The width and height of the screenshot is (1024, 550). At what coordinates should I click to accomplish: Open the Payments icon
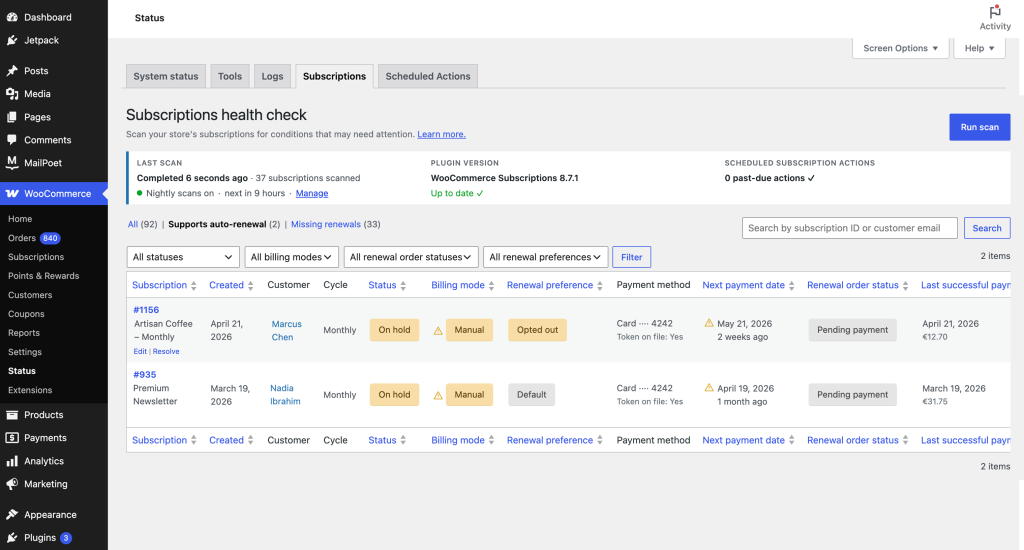coord(12,438)
